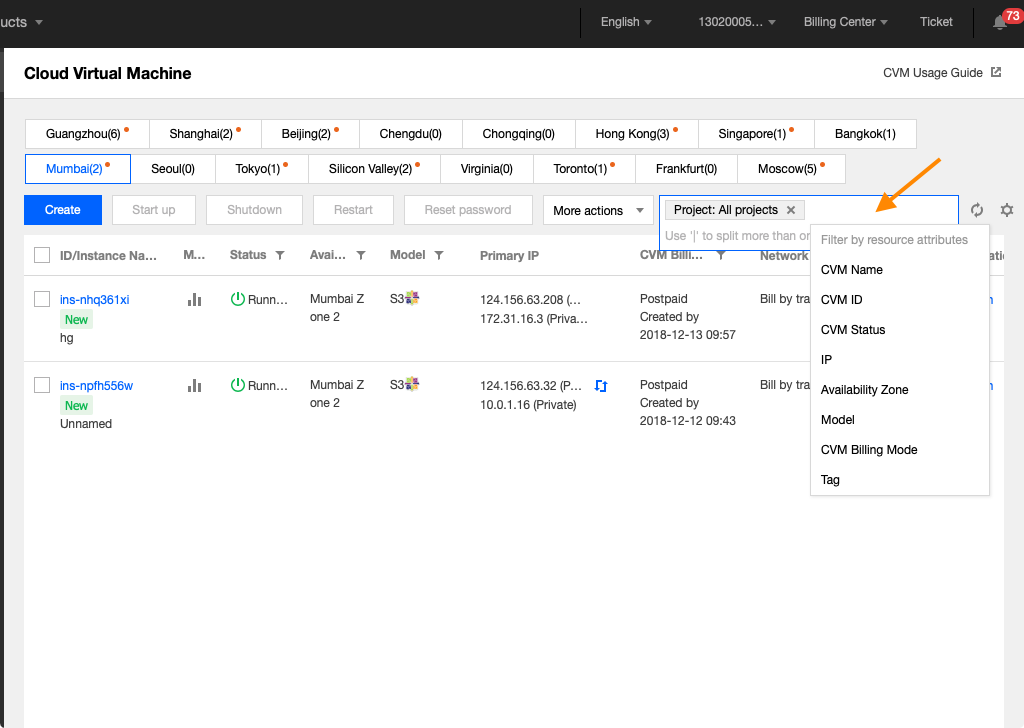Viewport: 1024px width, 728px height.
Task: Click the Reset password button
Action: click(x=468, y=210)
